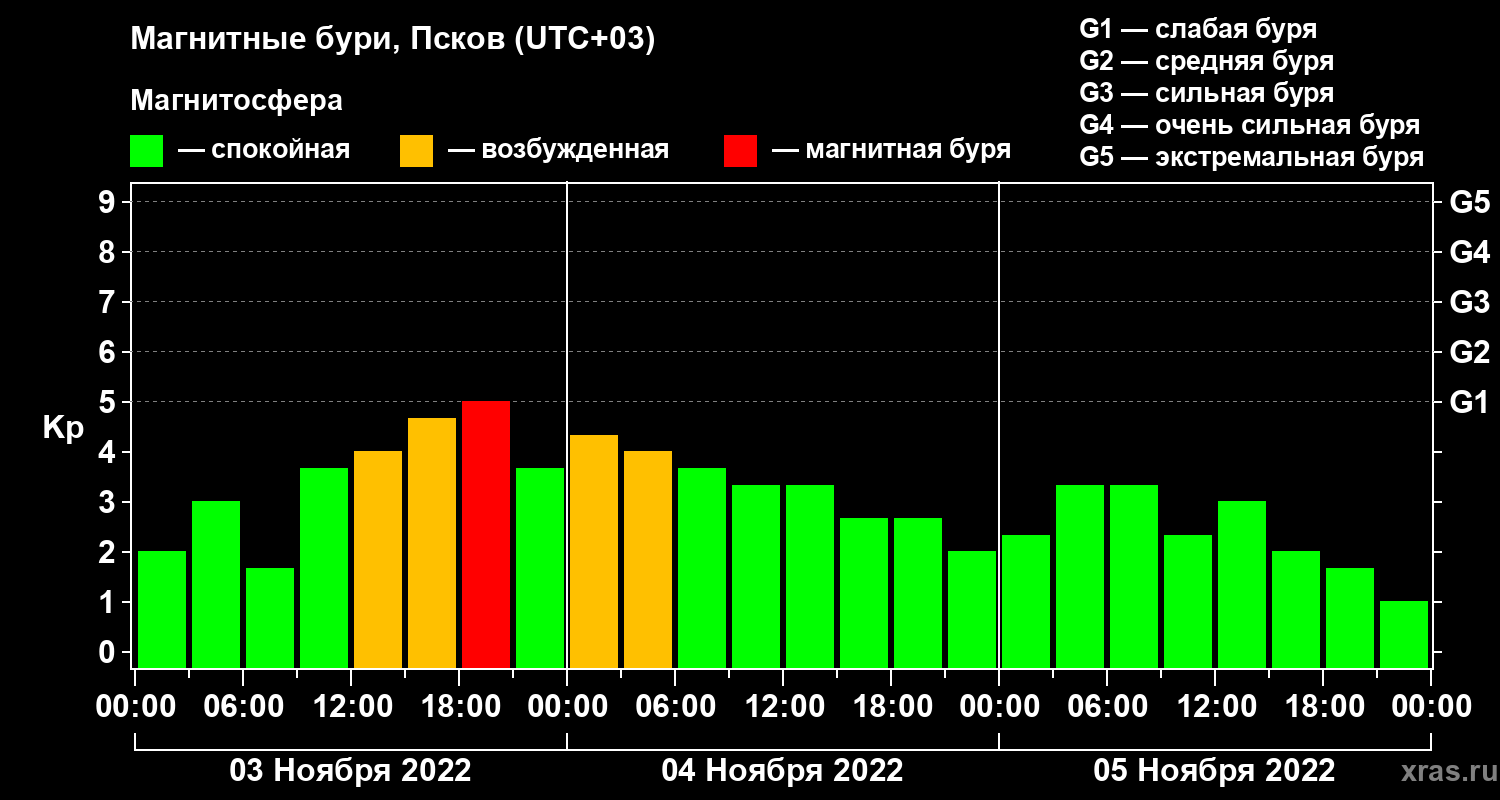
Task: Click the title 'Магнитные бури, Псков (UTC+03)'
Action: 393,41
